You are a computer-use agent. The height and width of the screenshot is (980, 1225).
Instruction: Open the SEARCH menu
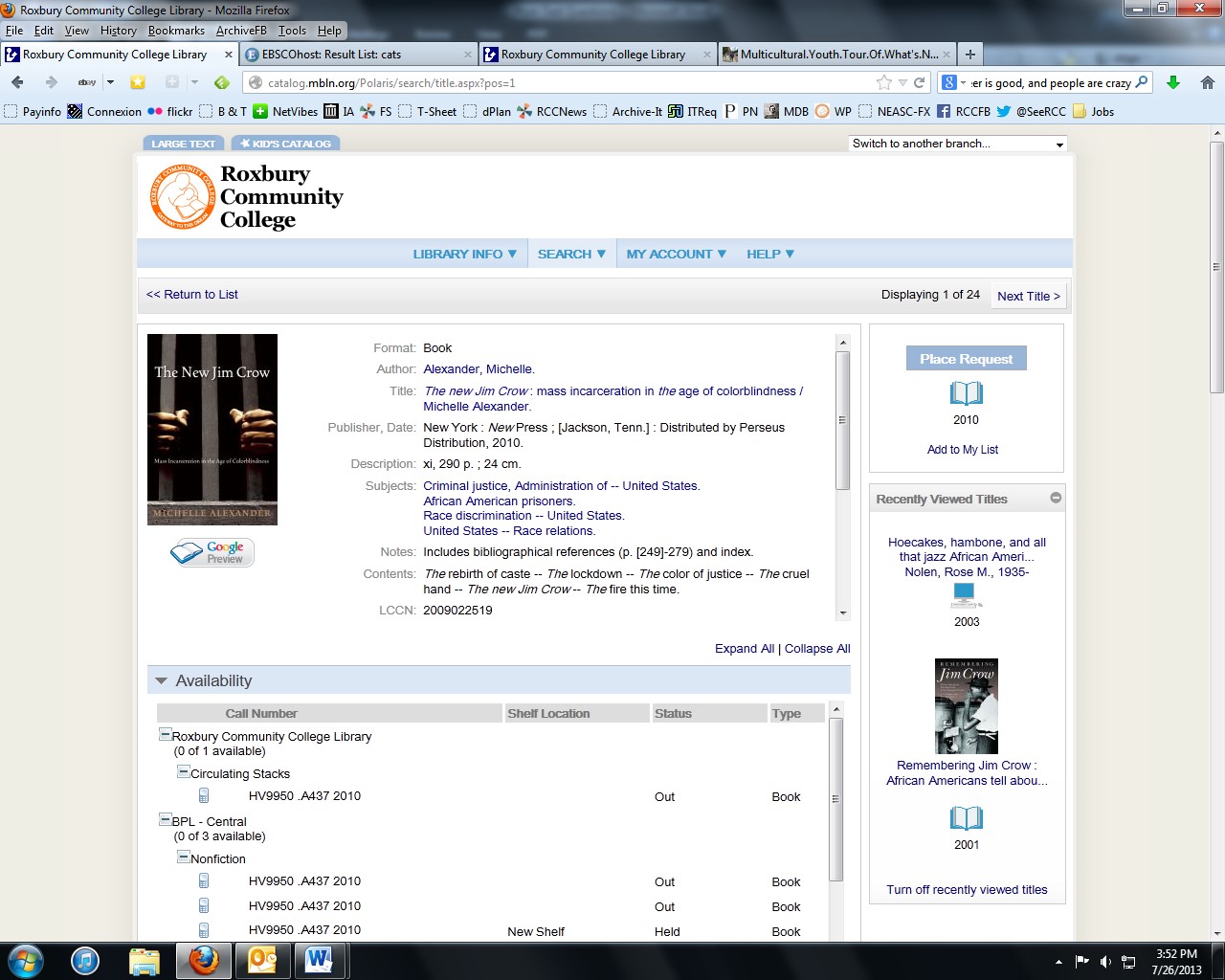[571, 254]
